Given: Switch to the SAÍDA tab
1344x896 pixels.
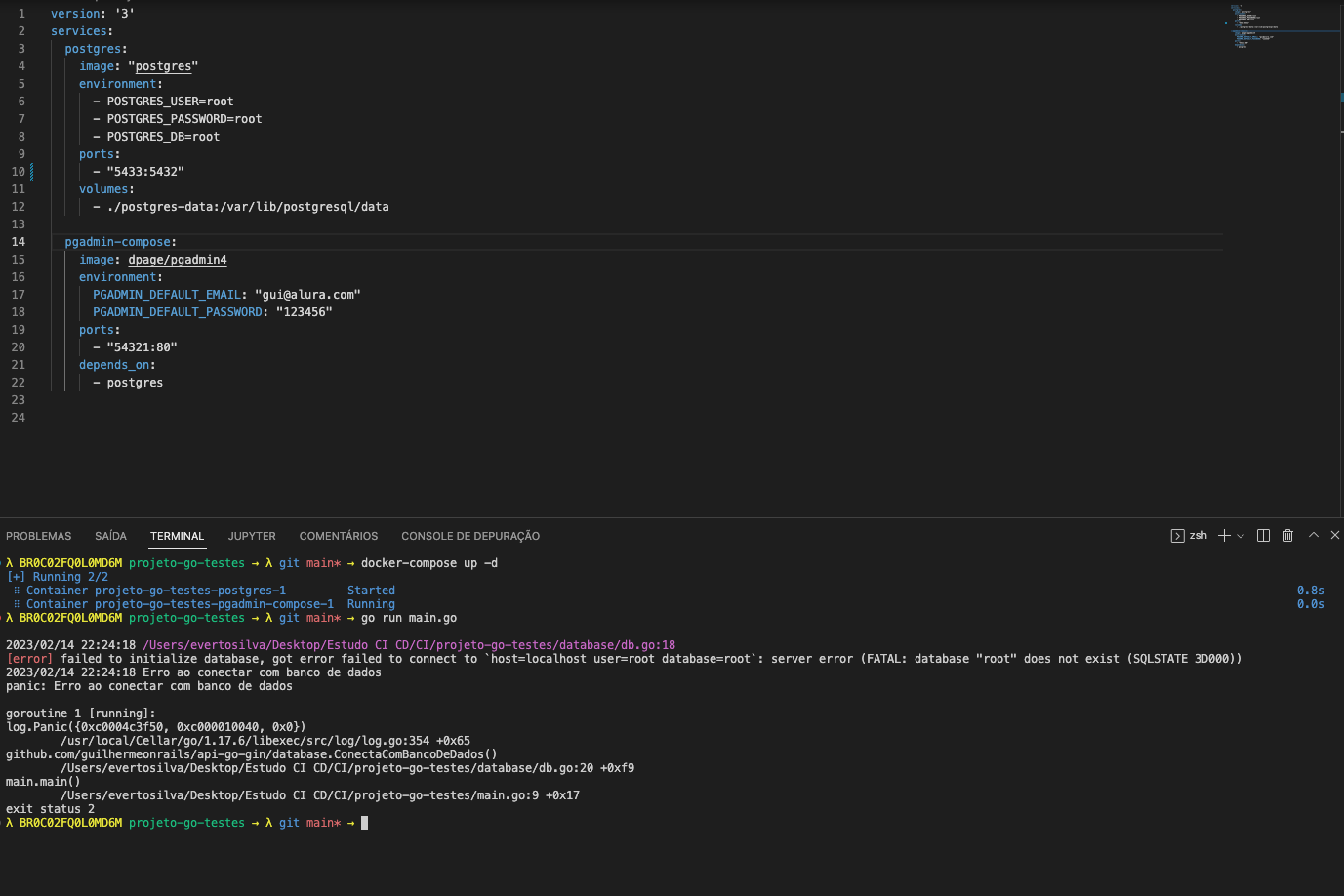Looking at the screenshot, I should pyautogui.click(x=111, y=536).
